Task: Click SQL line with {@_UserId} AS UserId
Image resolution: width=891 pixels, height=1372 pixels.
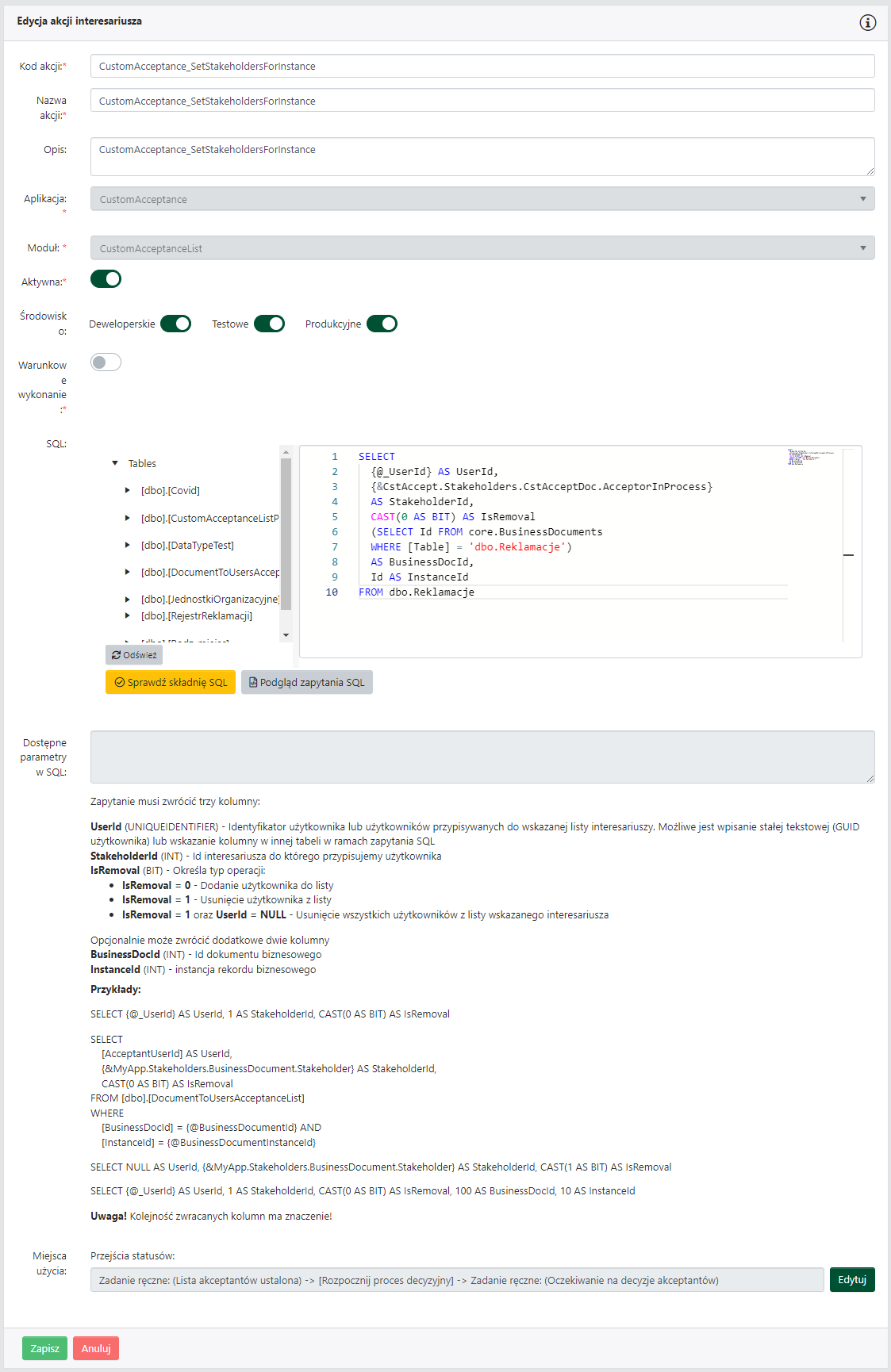Action: click(434, 472)
